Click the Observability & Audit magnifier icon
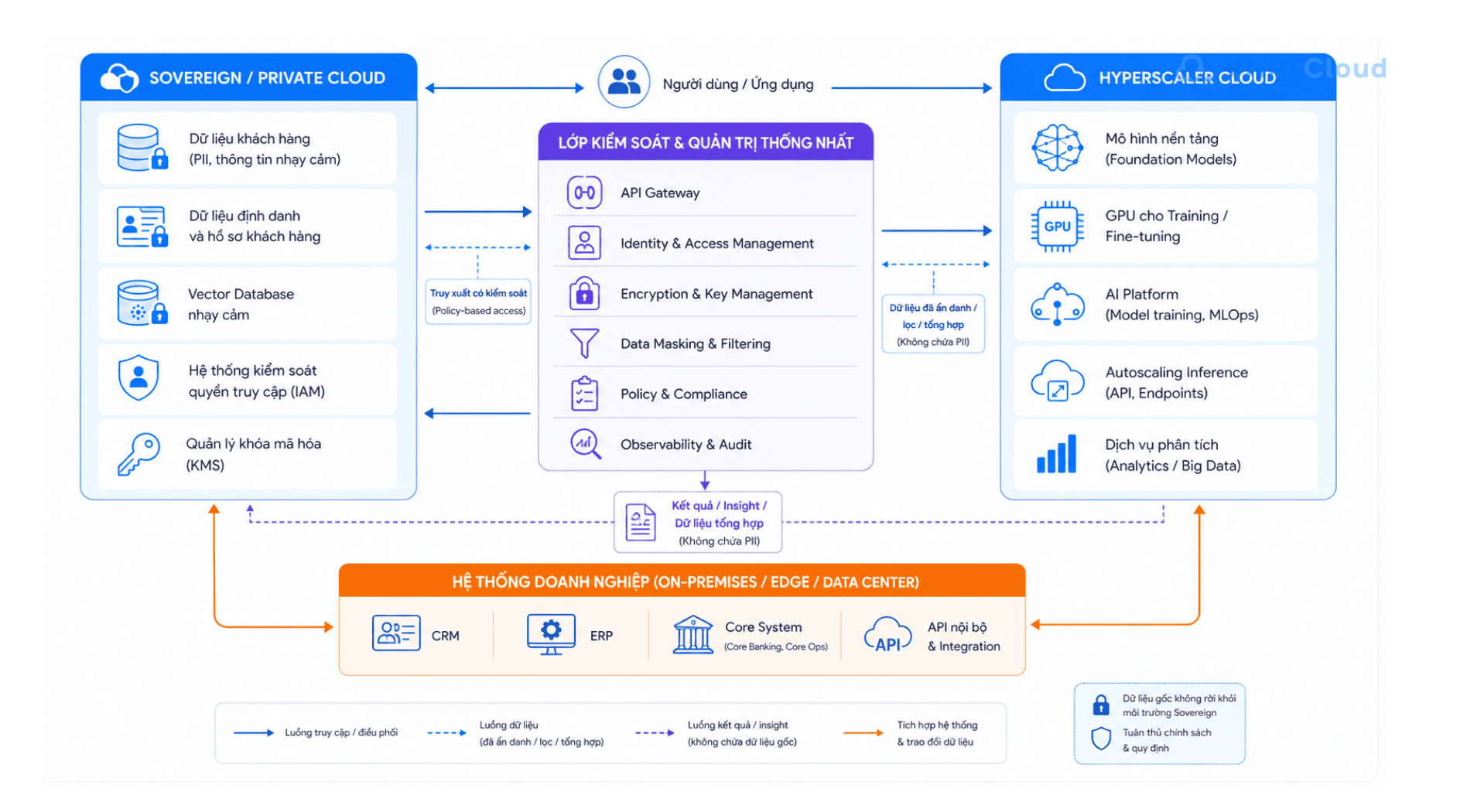This screenshot has width=1467, height=812. [586, 444]
